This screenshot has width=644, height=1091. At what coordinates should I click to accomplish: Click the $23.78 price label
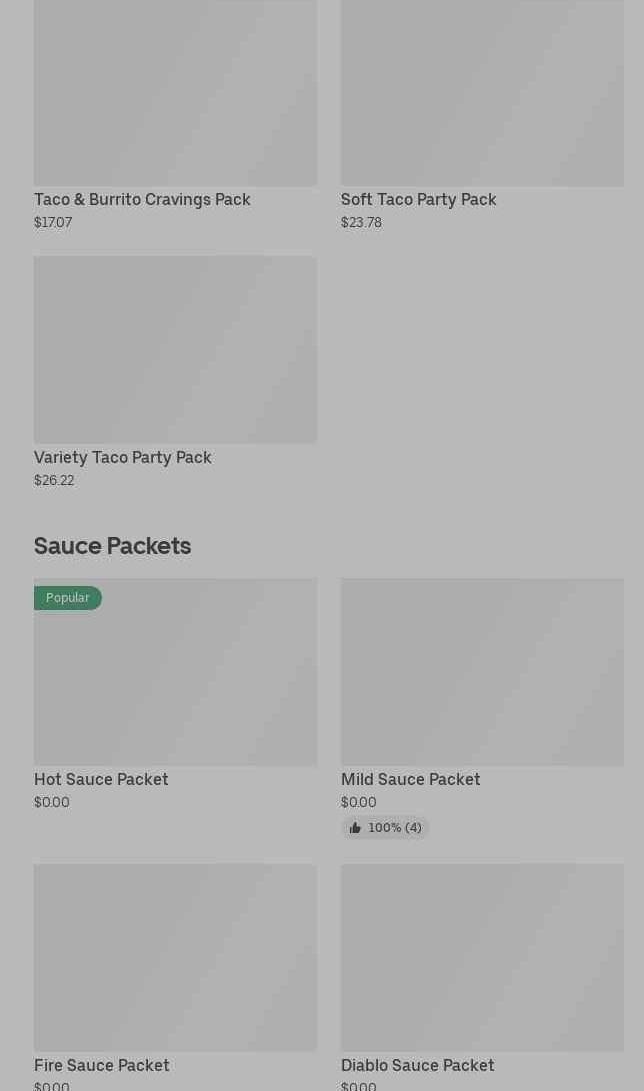click(x=361, y=223)
